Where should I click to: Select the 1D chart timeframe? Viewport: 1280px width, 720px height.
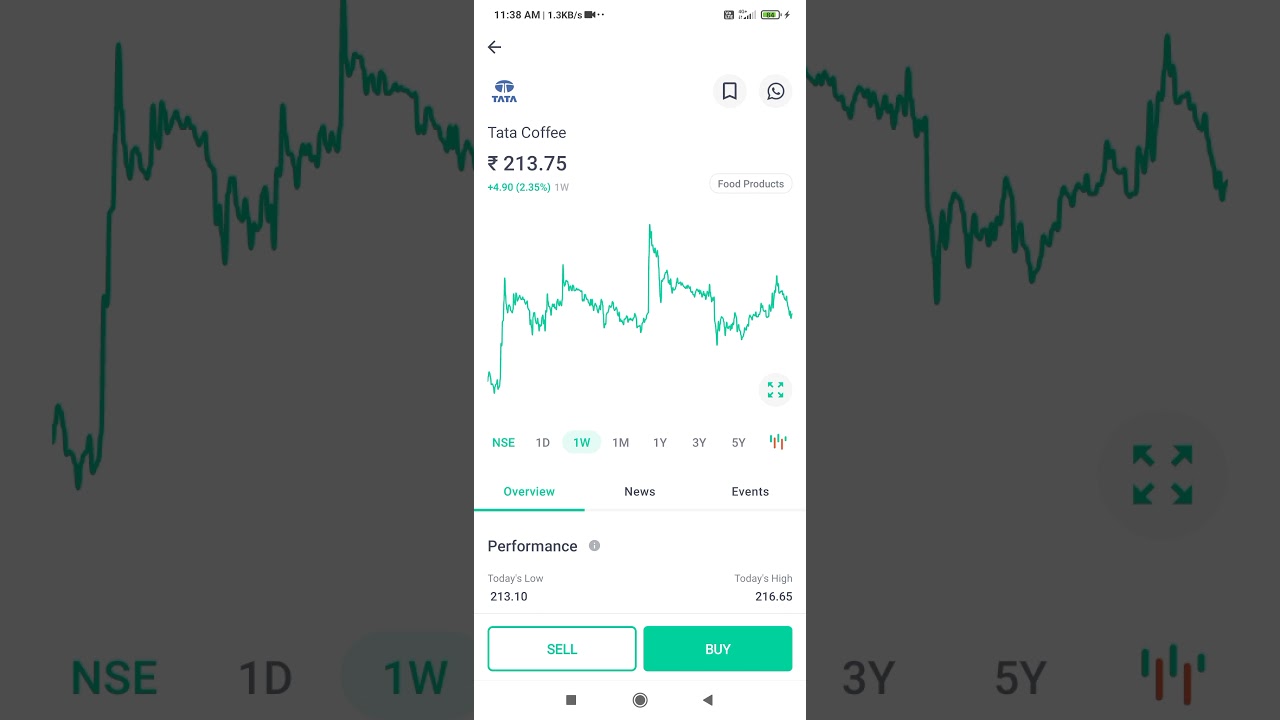coord(543,442)
